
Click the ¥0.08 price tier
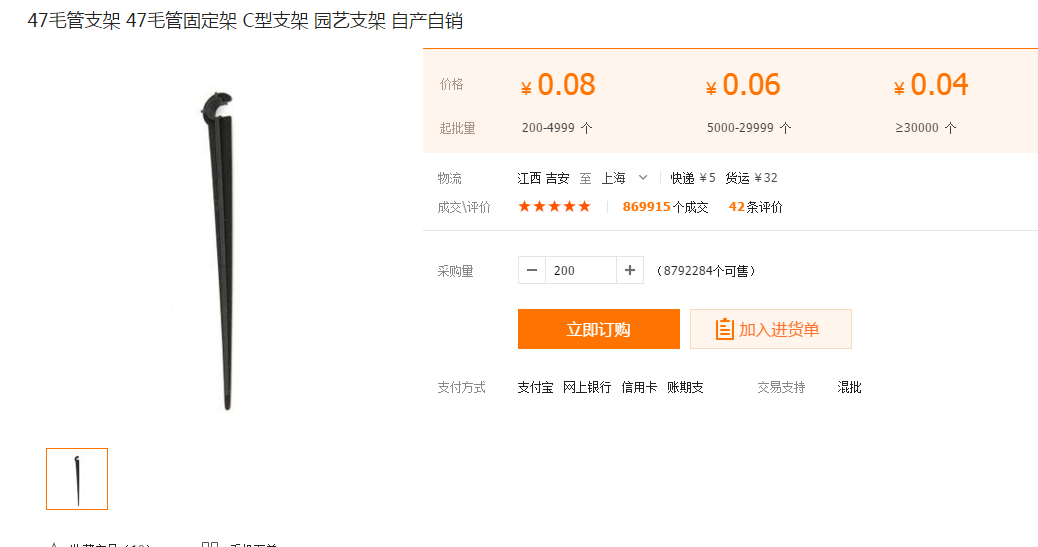[558, 86]
